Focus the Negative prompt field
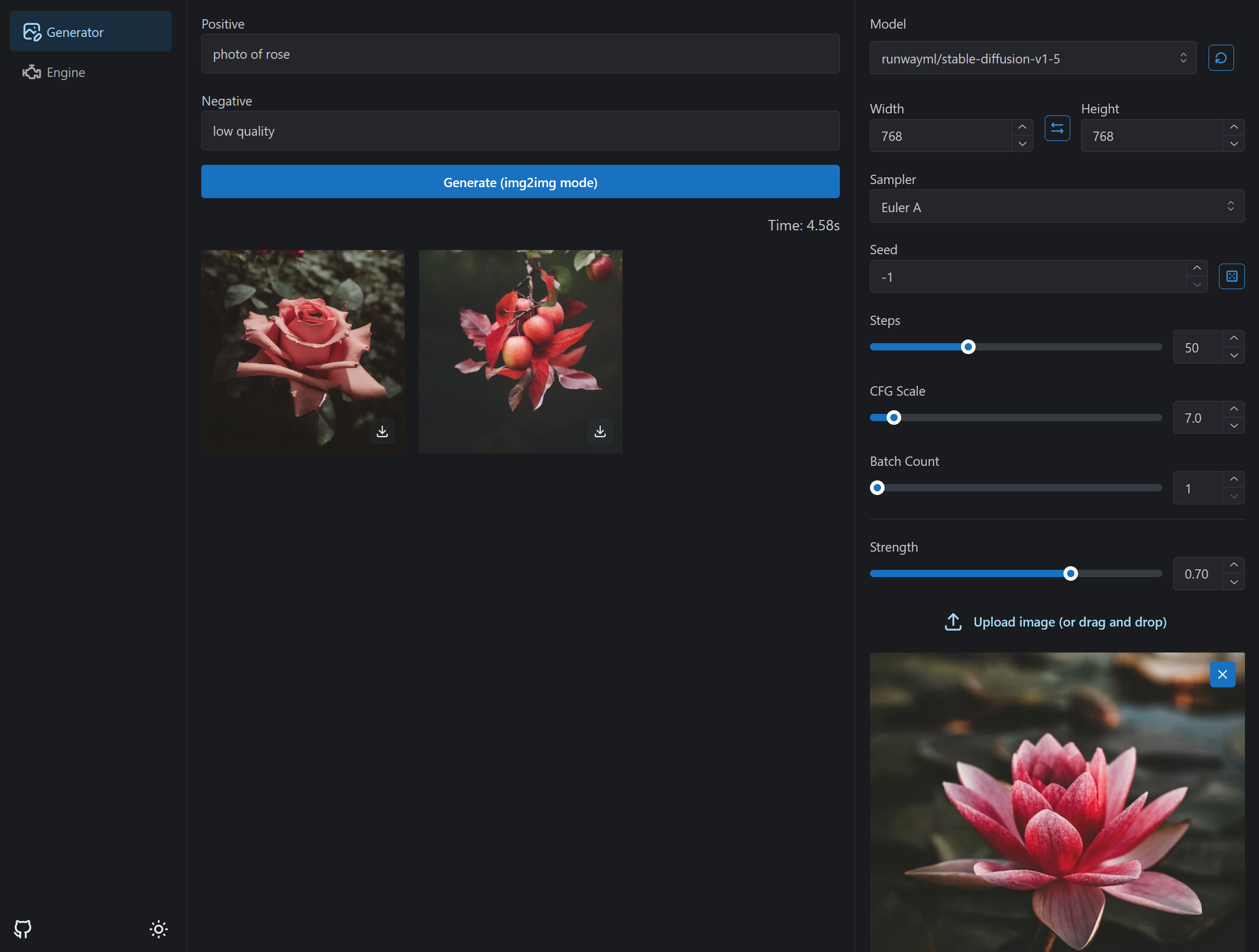 tap(520, 131)
